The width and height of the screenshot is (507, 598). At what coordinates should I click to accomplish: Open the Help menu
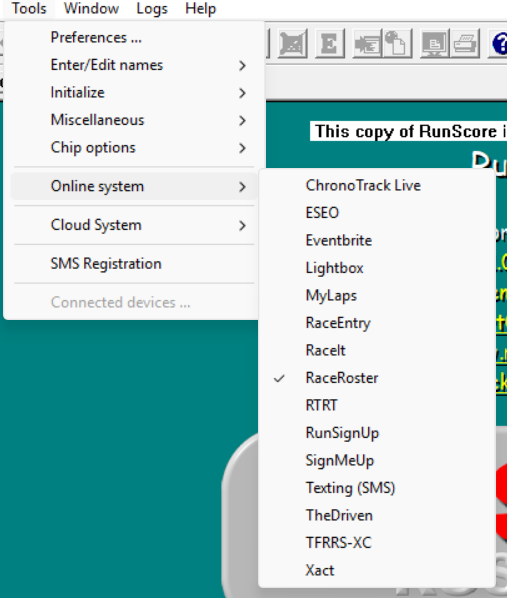click(200, 8)
